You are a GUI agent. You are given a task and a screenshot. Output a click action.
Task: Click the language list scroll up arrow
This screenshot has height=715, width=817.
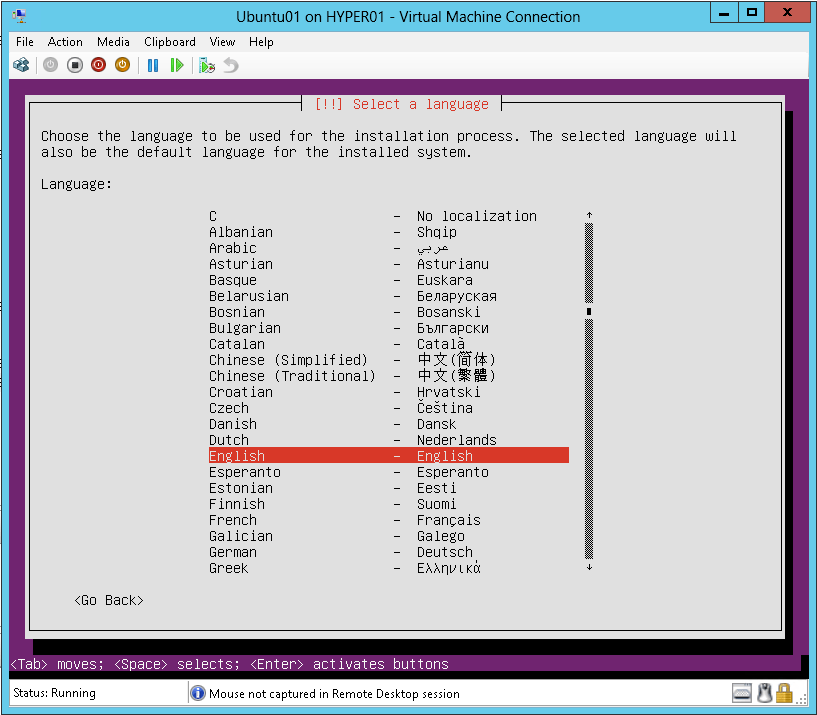click(x=589, y=215)
